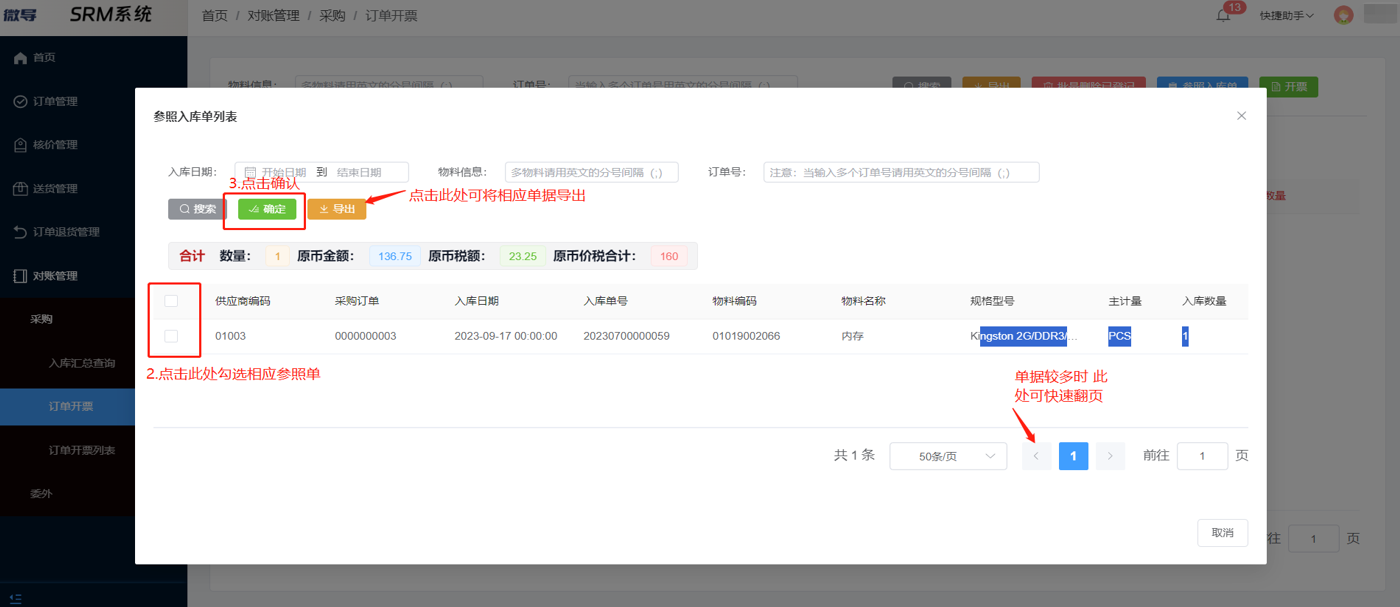This screenshot has width=1400, height=607.
Task: Click purchase order cell 0000000003
Action: (x=366, y=336)
